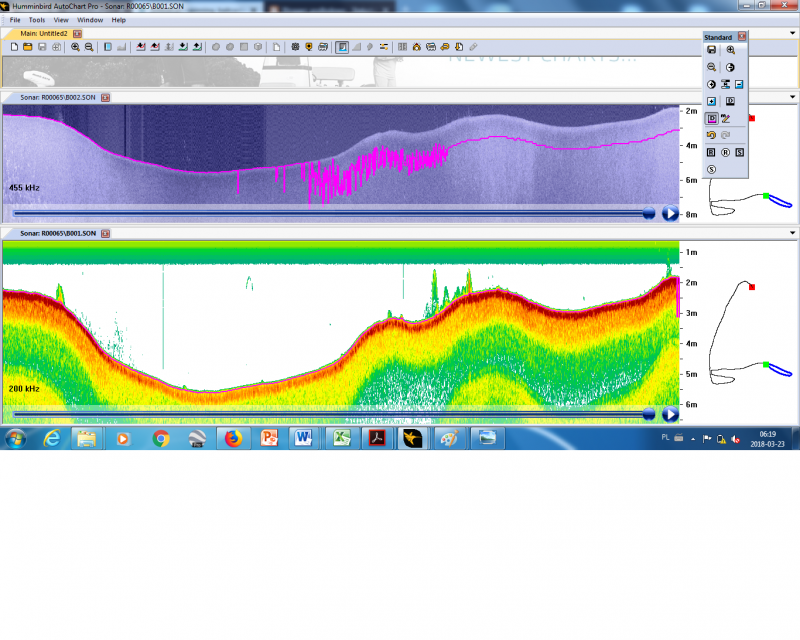This screenshot has height=640, width=800.
Task: Click the new document icon in main toolbar
Action: point(13,47)
